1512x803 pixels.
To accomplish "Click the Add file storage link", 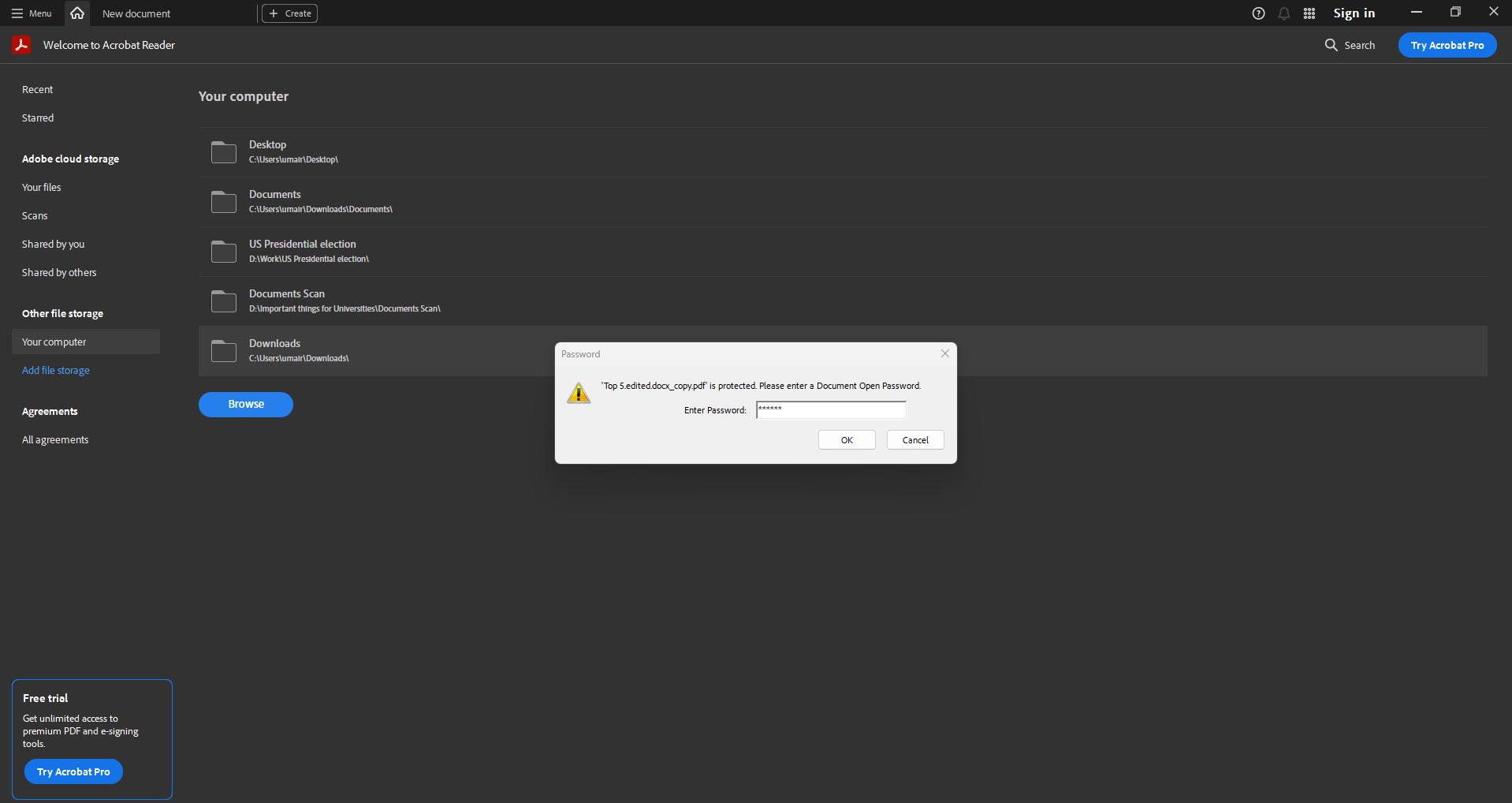I will click(x=56, y=370).
